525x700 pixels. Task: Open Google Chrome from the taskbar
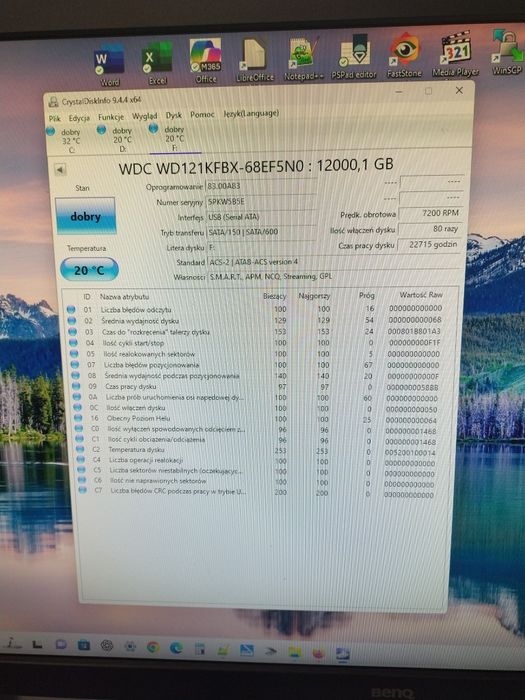coord(153,646)
